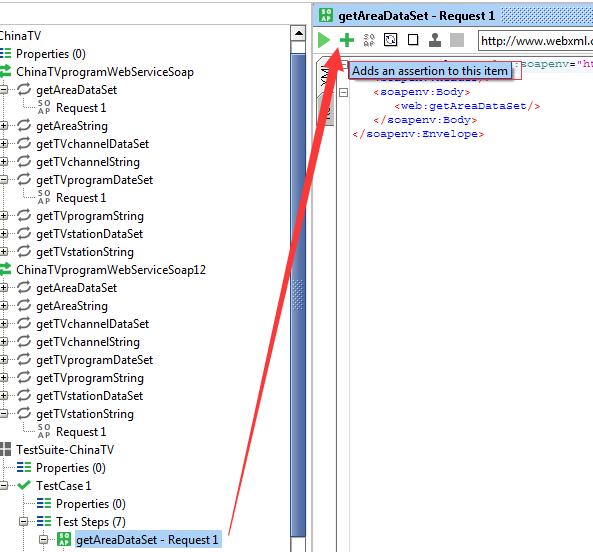Image resolution: width=593 pixels, height=552 pixels.
Task: Select TestSuite-ChinaTV in the navigator
Action: pos(65,450)
